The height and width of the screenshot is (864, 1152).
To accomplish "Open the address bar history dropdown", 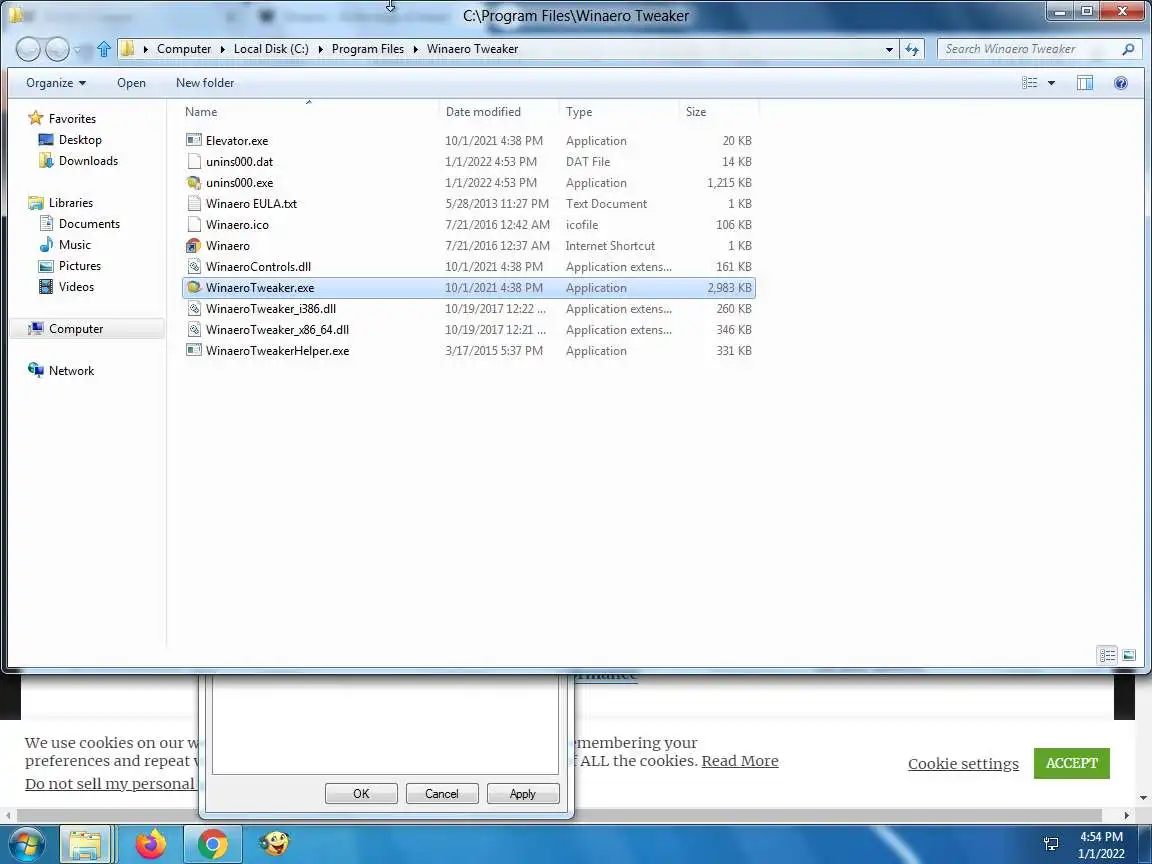I will click(x=889, y=49).
